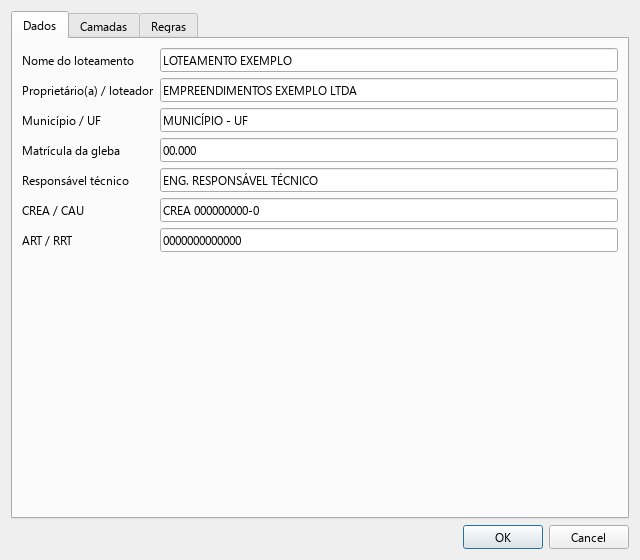The image size is (640, 560).
Task: Open the Regras tab
Action: point(169,27)
